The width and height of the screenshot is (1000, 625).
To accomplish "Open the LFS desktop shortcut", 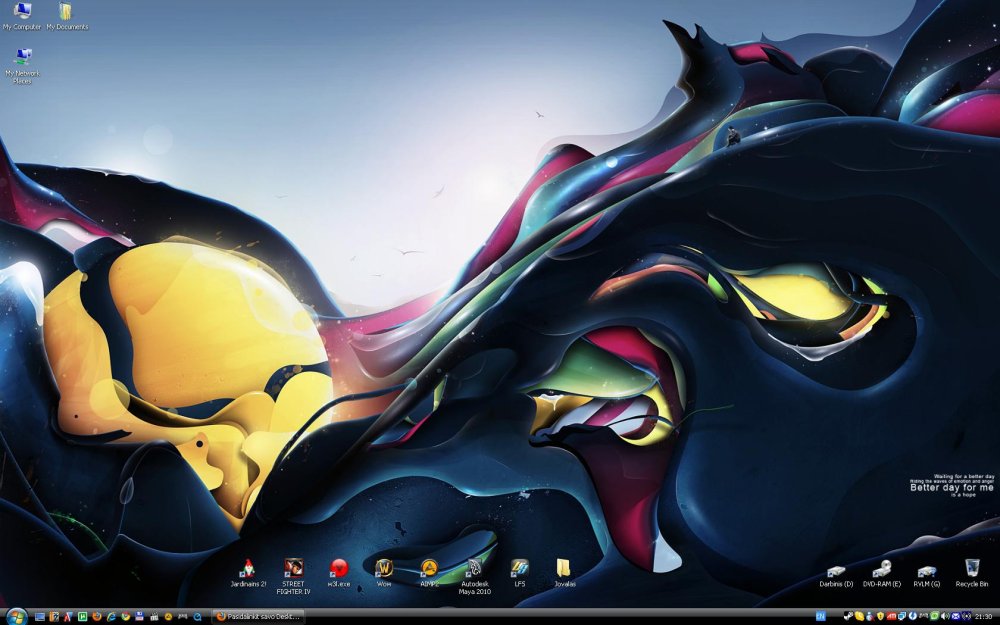I will (520, 568).
